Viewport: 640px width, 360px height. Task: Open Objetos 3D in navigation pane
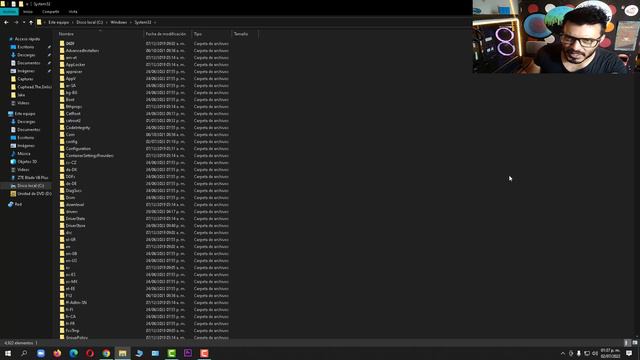[27, 162]
